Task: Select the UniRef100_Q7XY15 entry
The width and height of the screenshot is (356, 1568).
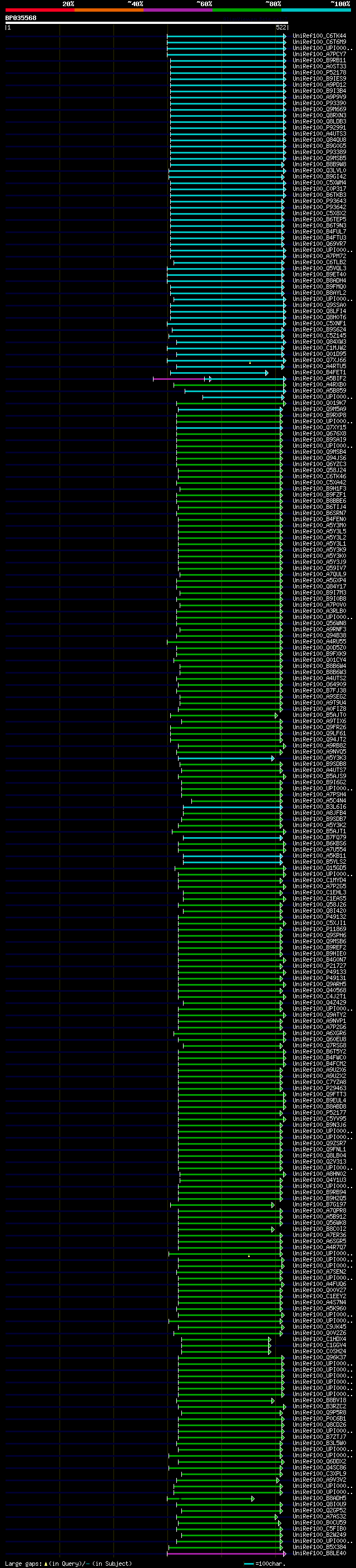Action: (x=319, y=427)
